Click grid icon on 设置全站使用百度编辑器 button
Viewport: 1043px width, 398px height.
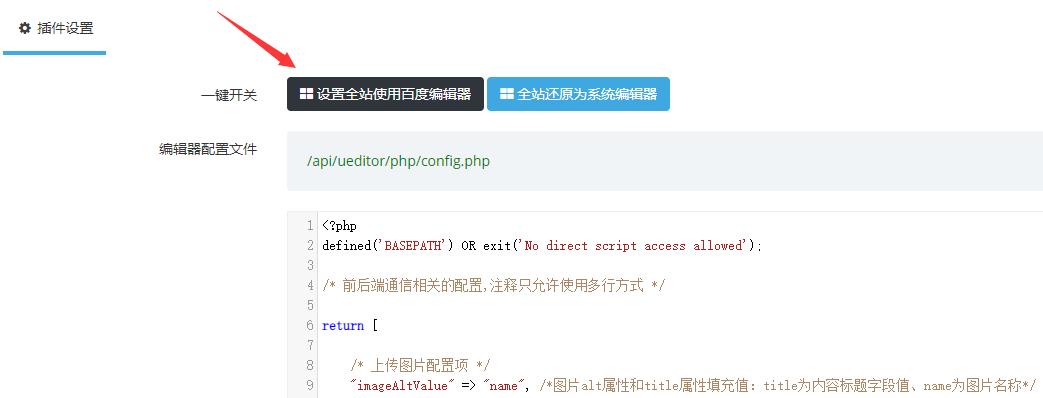coord(306,94)
